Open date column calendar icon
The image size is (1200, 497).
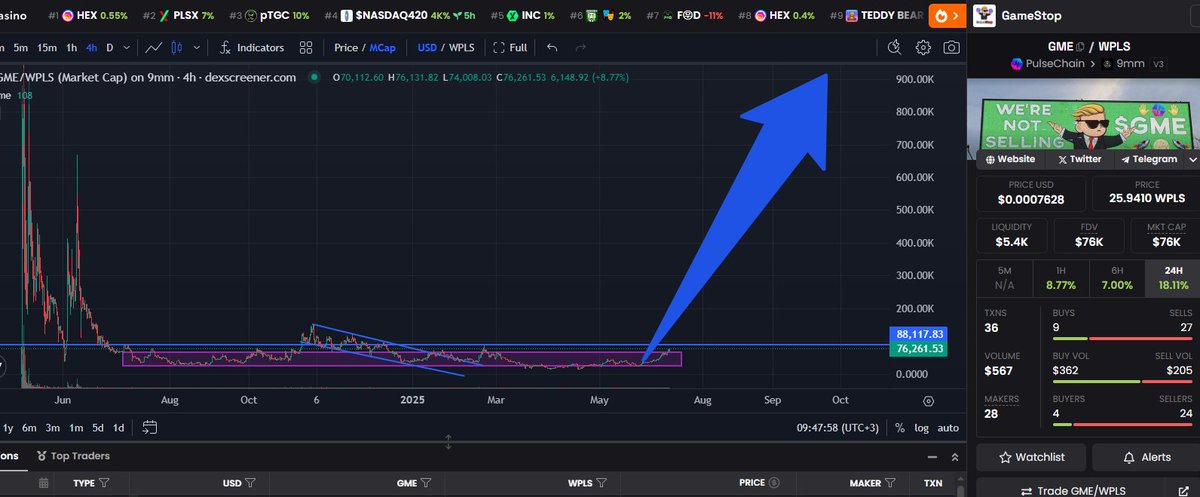43,483
